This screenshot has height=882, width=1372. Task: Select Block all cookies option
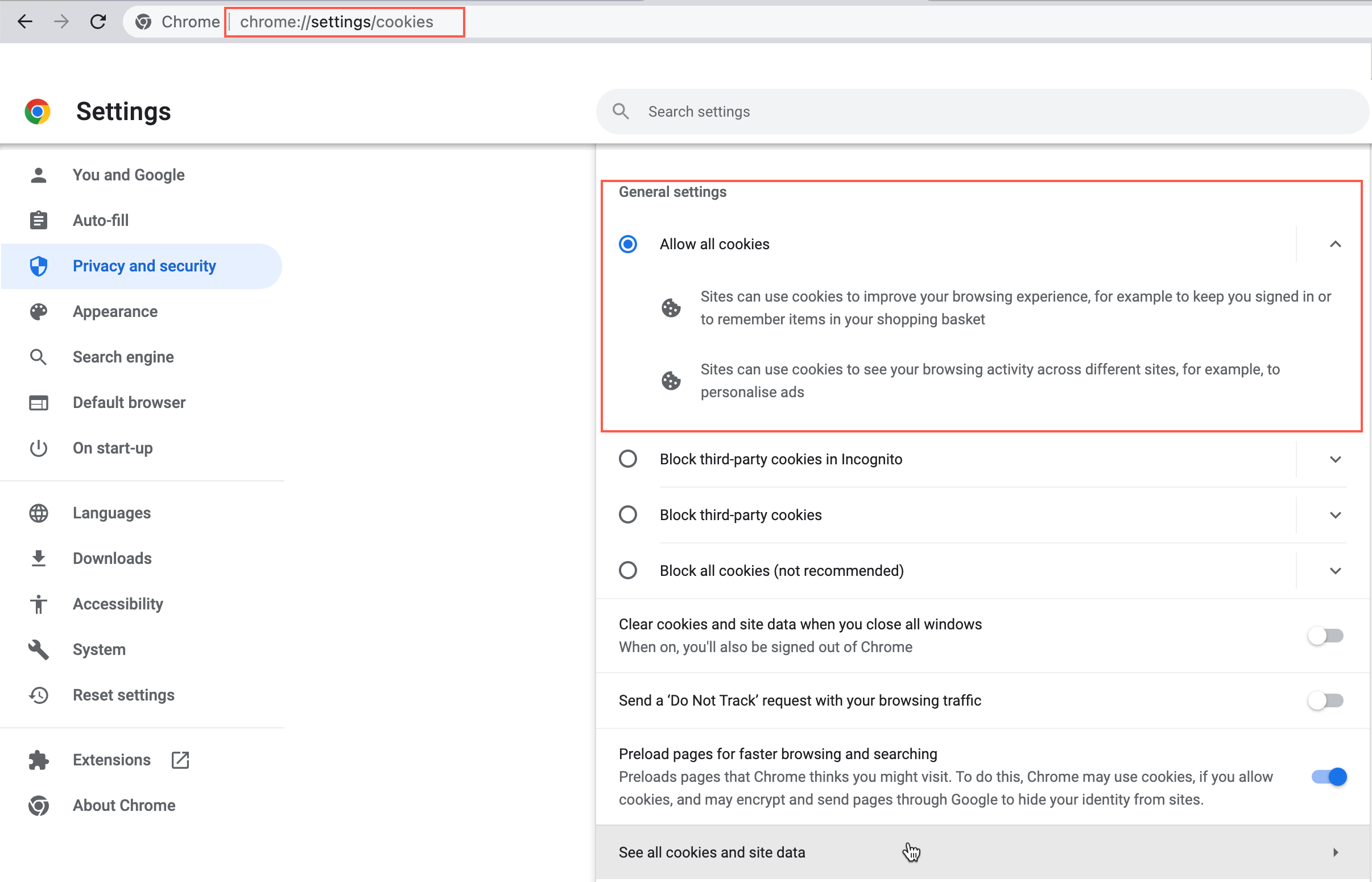(627, 571)
